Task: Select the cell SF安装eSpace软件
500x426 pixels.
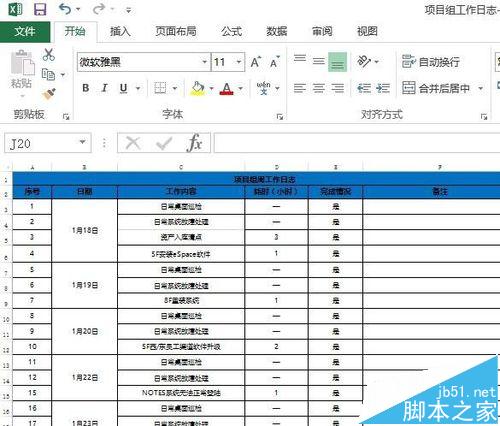Action: 181,254
